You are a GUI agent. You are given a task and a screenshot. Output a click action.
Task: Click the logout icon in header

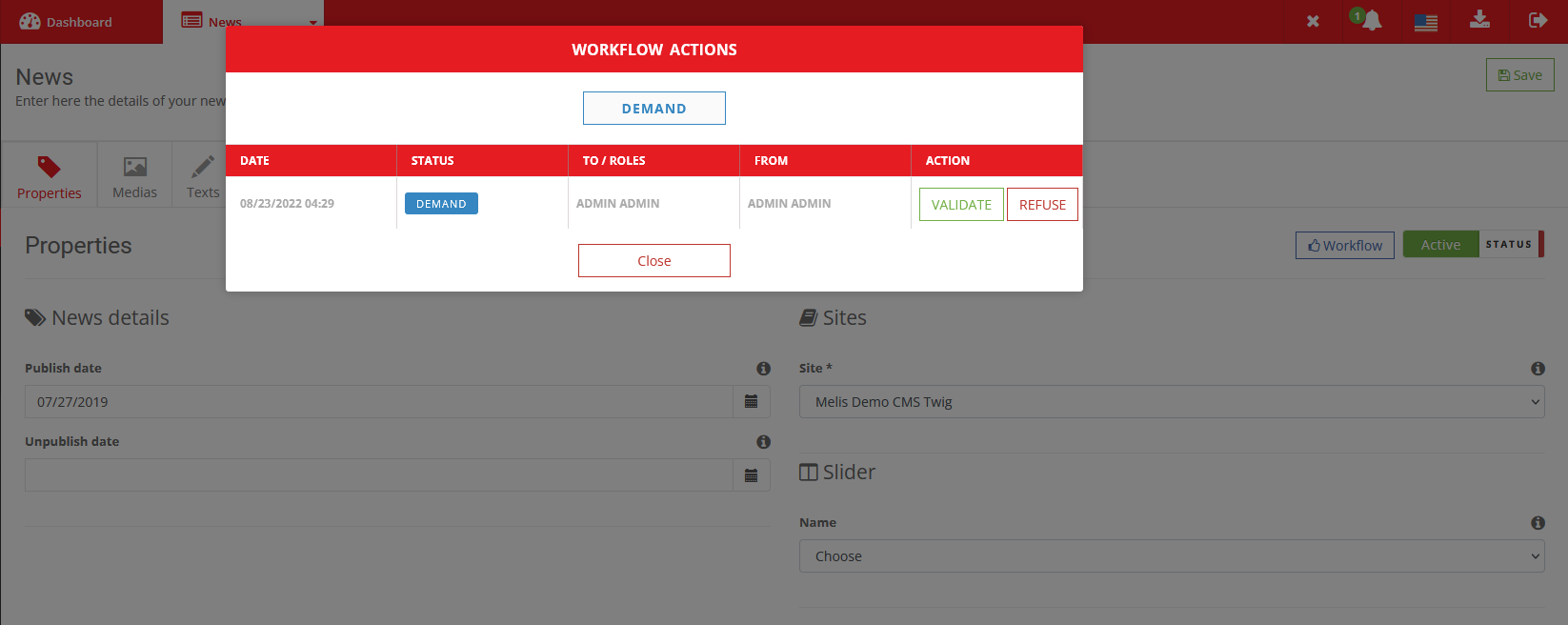click(x=1538, y=20)
